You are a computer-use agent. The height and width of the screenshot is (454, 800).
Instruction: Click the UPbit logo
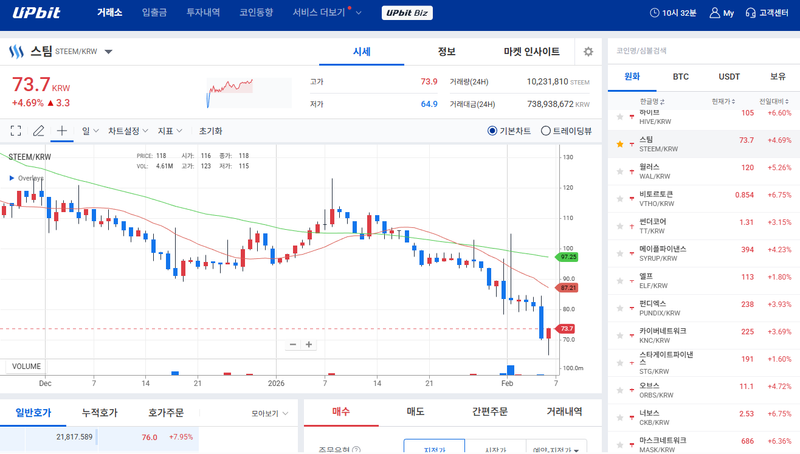(38, 13)
